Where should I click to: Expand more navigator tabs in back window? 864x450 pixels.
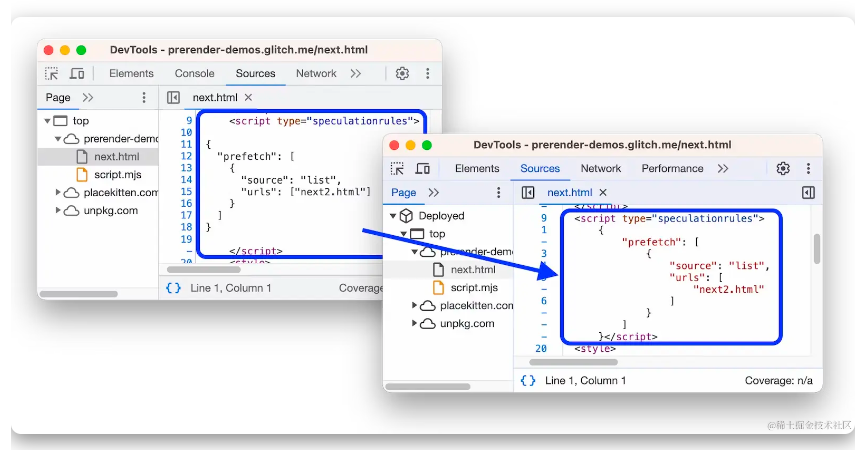pyautogui.click(x=88, y=97)
